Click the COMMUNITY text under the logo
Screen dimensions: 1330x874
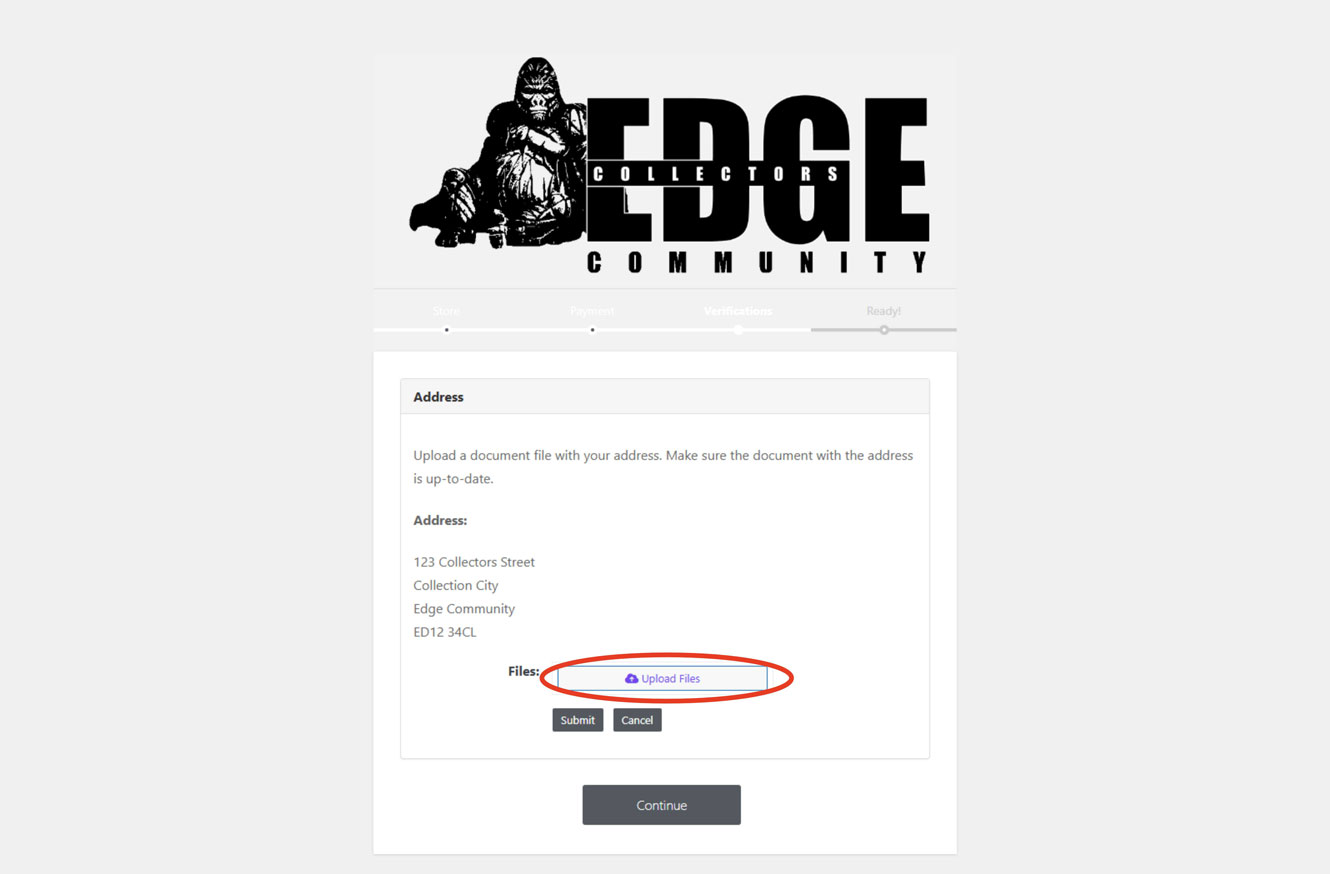[758, 262]
